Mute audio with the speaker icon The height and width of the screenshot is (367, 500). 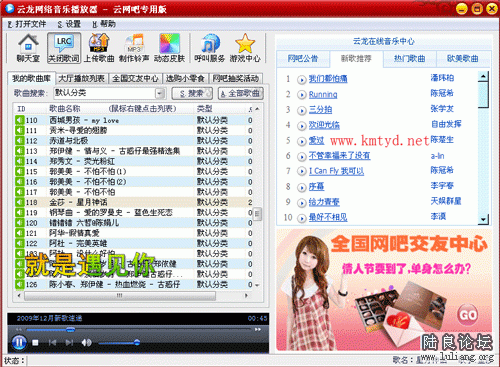(x=86, y=342)
